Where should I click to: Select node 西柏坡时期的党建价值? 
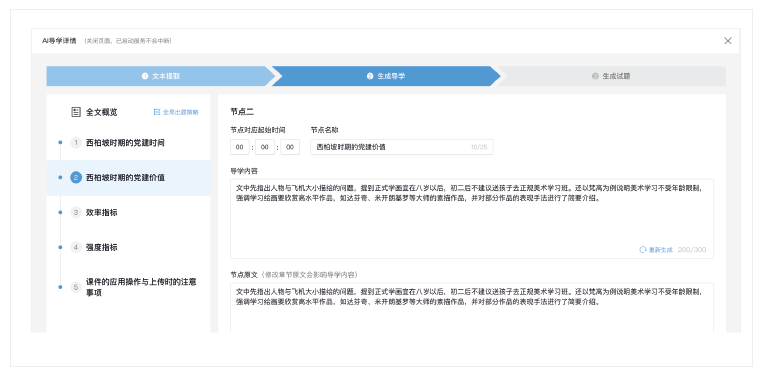click(x=128, y=178)
